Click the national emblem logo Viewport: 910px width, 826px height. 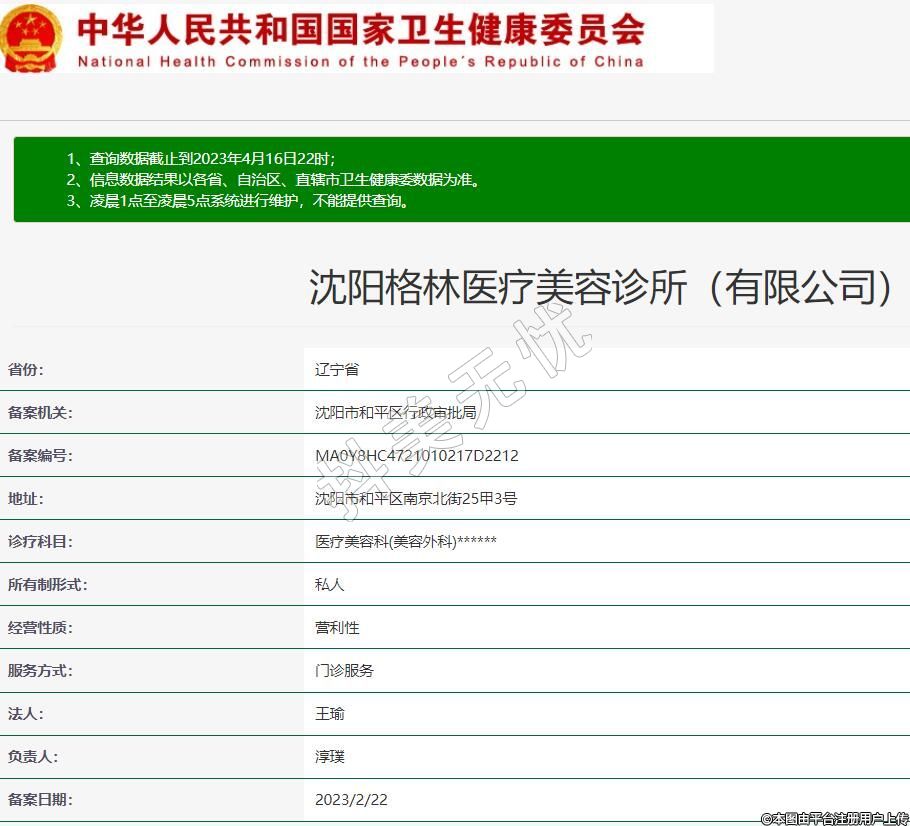tap(32, 38)
